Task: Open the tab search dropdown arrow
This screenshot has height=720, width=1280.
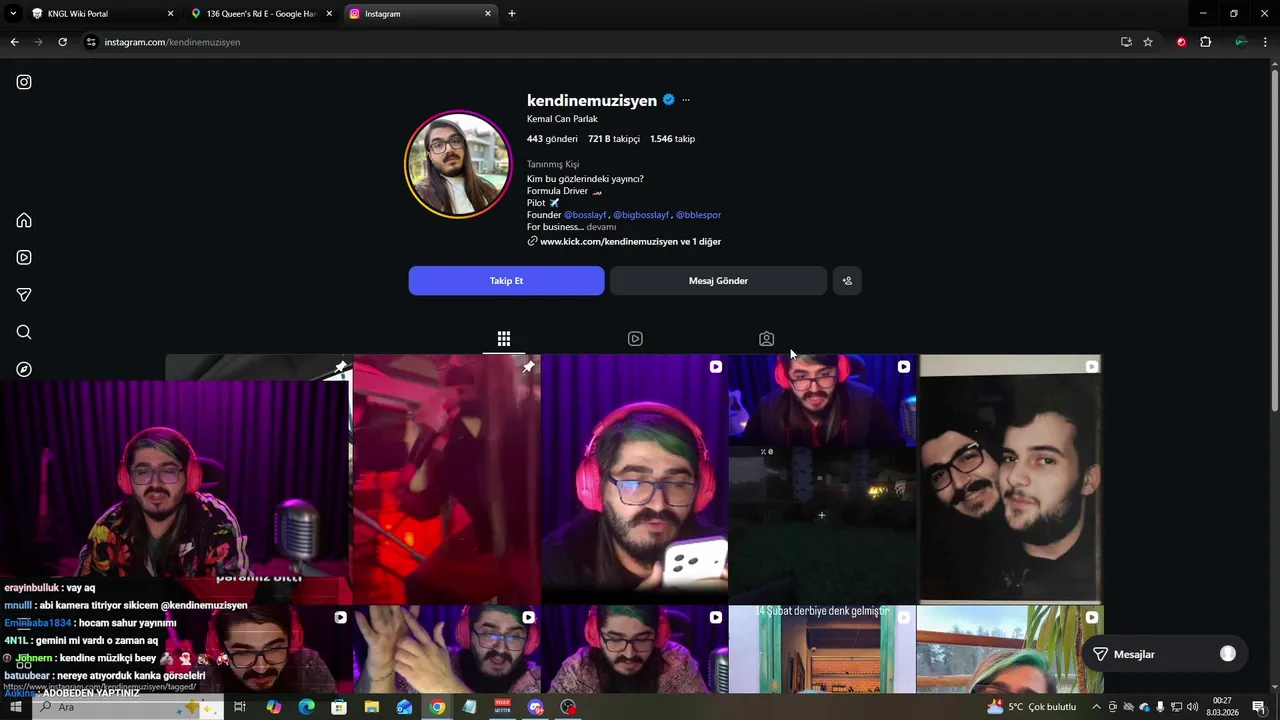Action: pyautogui.click(x=13, y=14)
